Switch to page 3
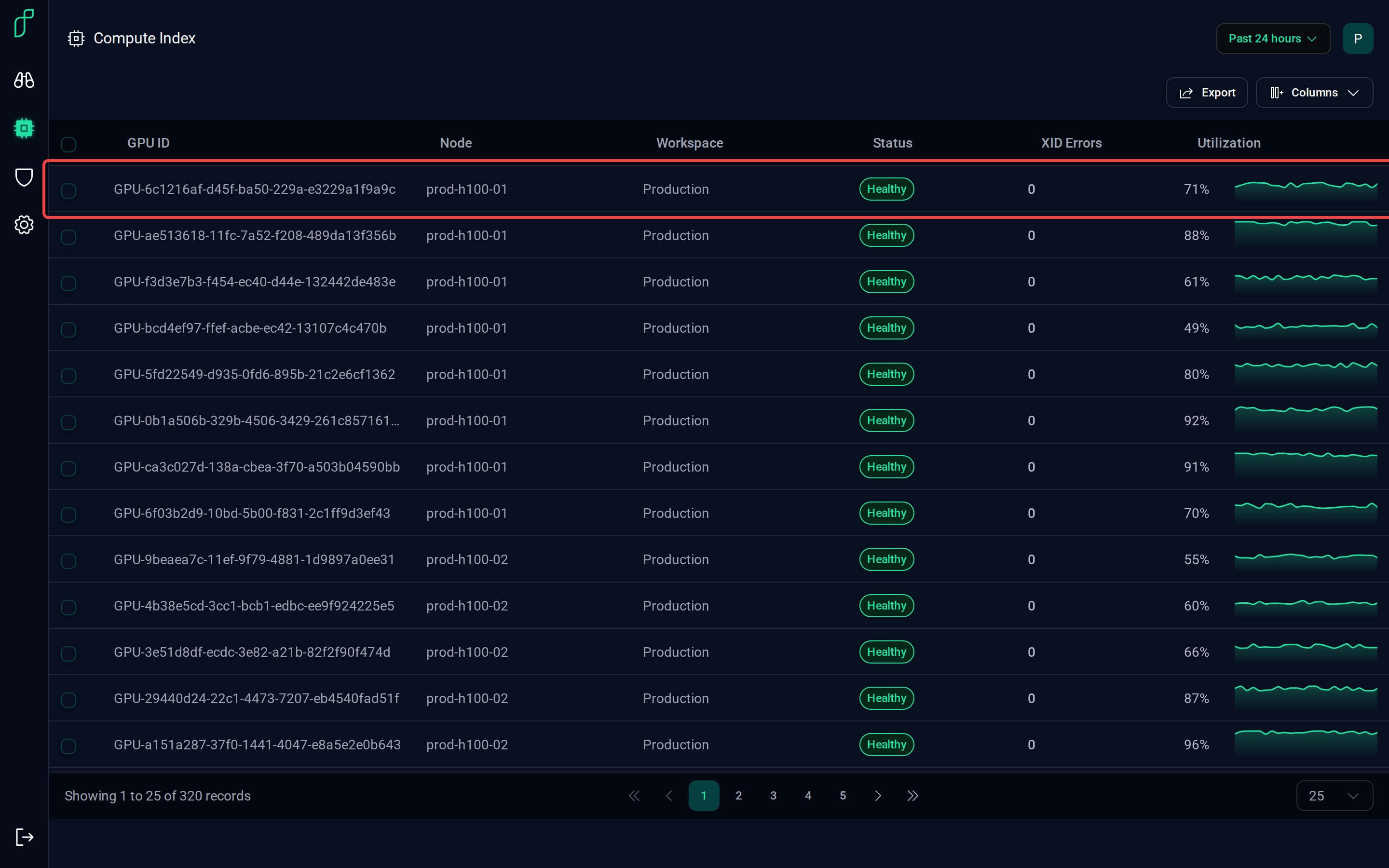 pos(773,795)
